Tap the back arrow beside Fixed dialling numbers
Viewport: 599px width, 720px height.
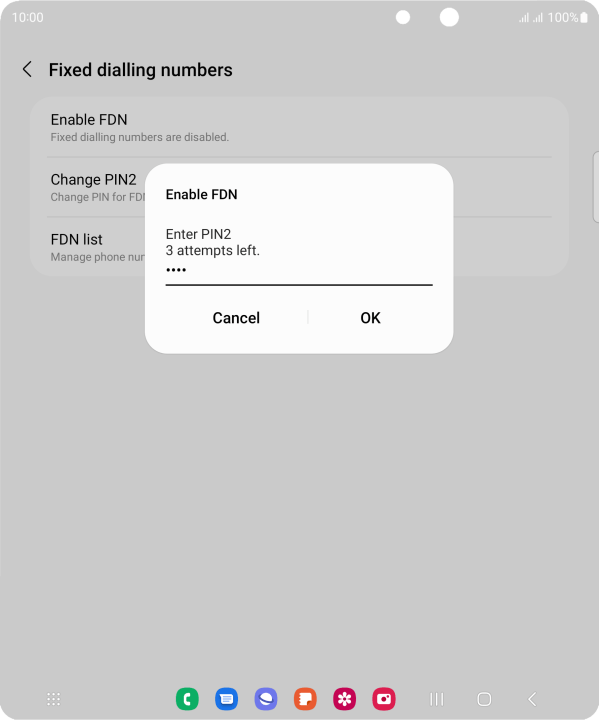tap(27, 70)
